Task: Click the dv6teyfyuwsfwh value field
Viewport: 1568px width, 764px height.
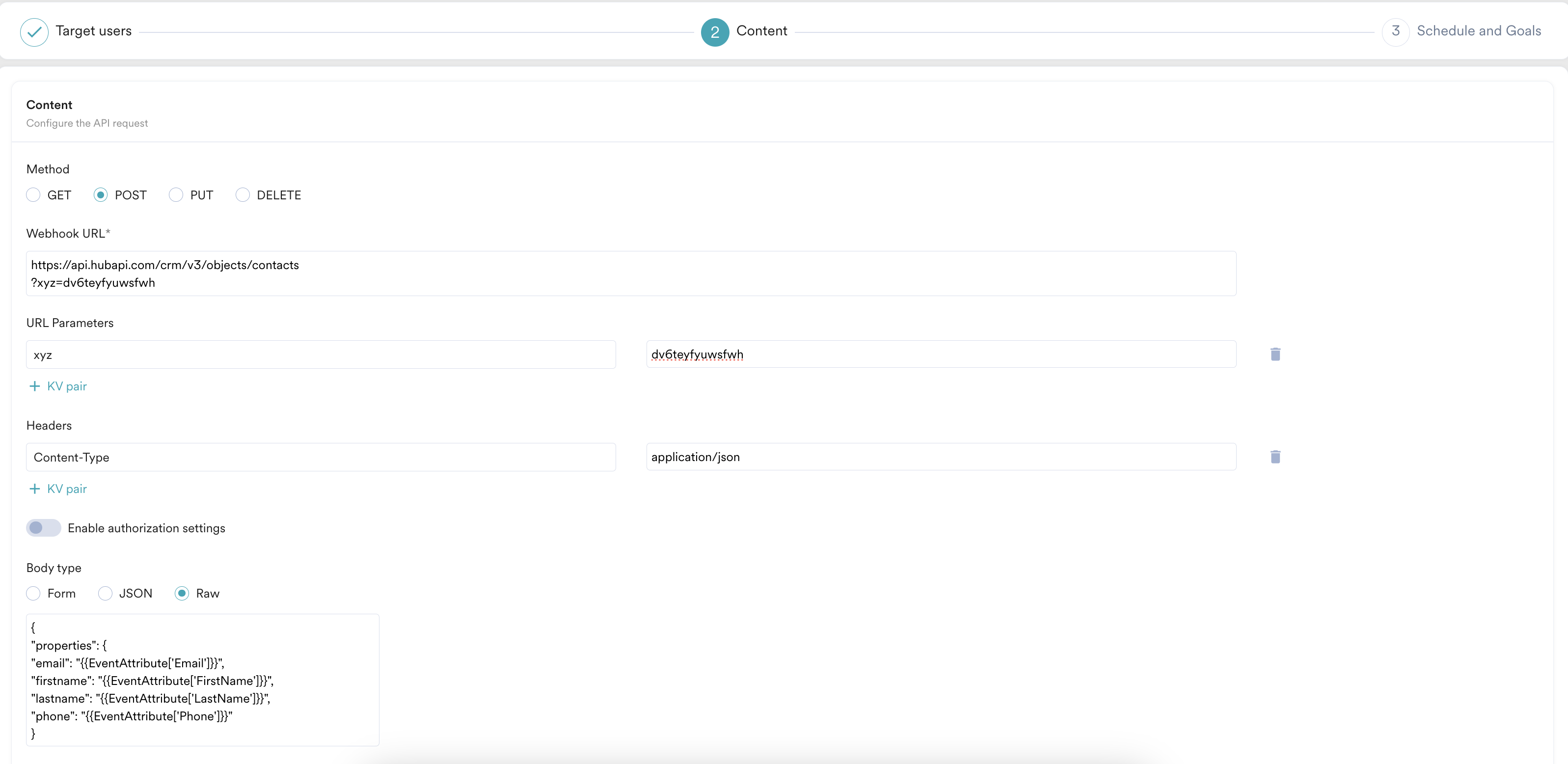Action: (941, 355)
